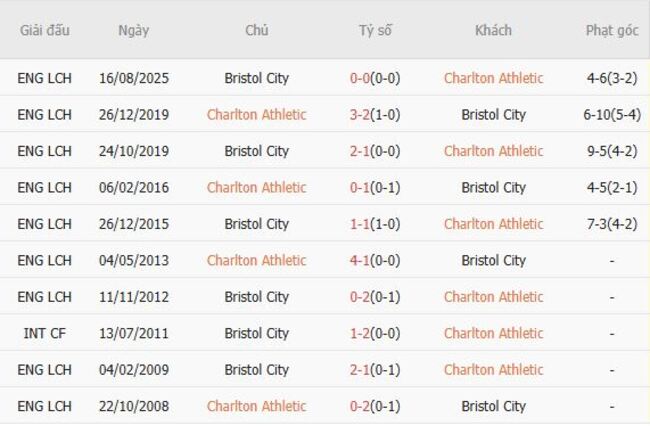
Task: Click the 'Giải đấu' column header
Action: pyautogui.click(x=44, y=30)
